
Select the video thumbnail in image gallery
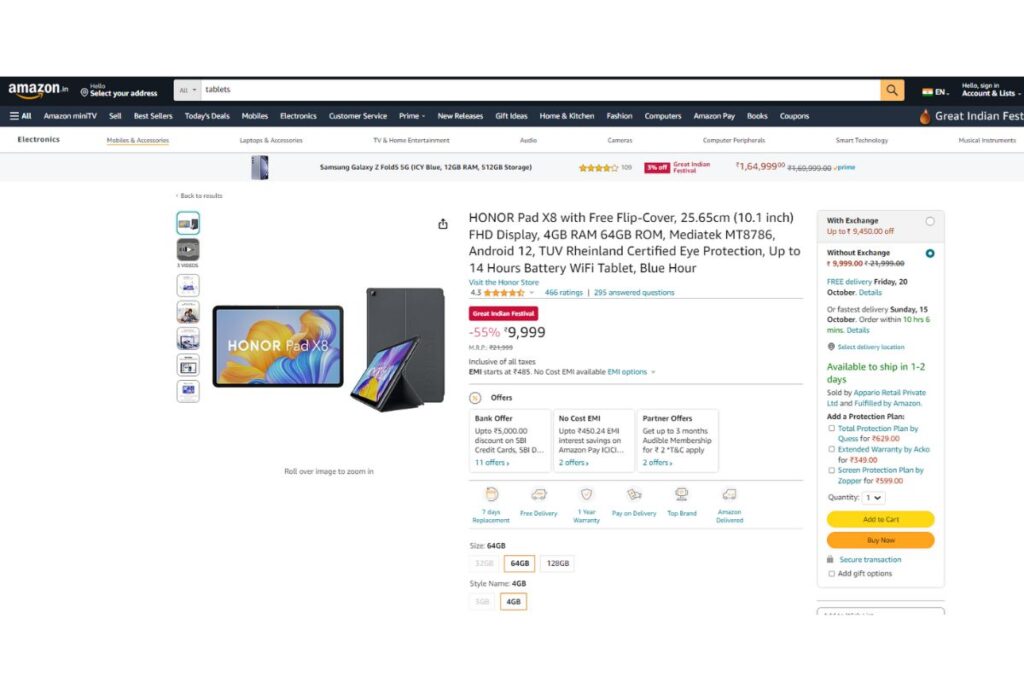[188, 249]
